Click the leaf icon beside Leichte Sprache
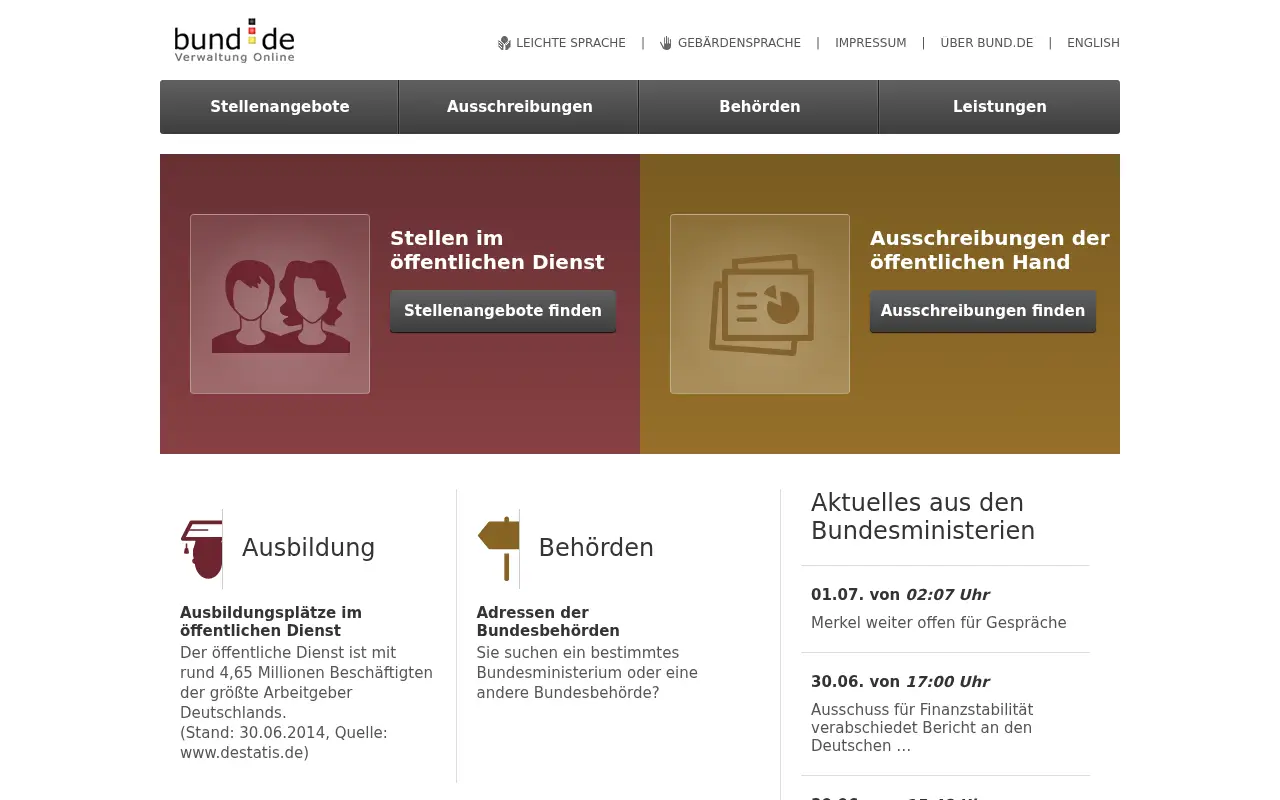Viewport: 1280px width, 800px height. click(504, 43)
